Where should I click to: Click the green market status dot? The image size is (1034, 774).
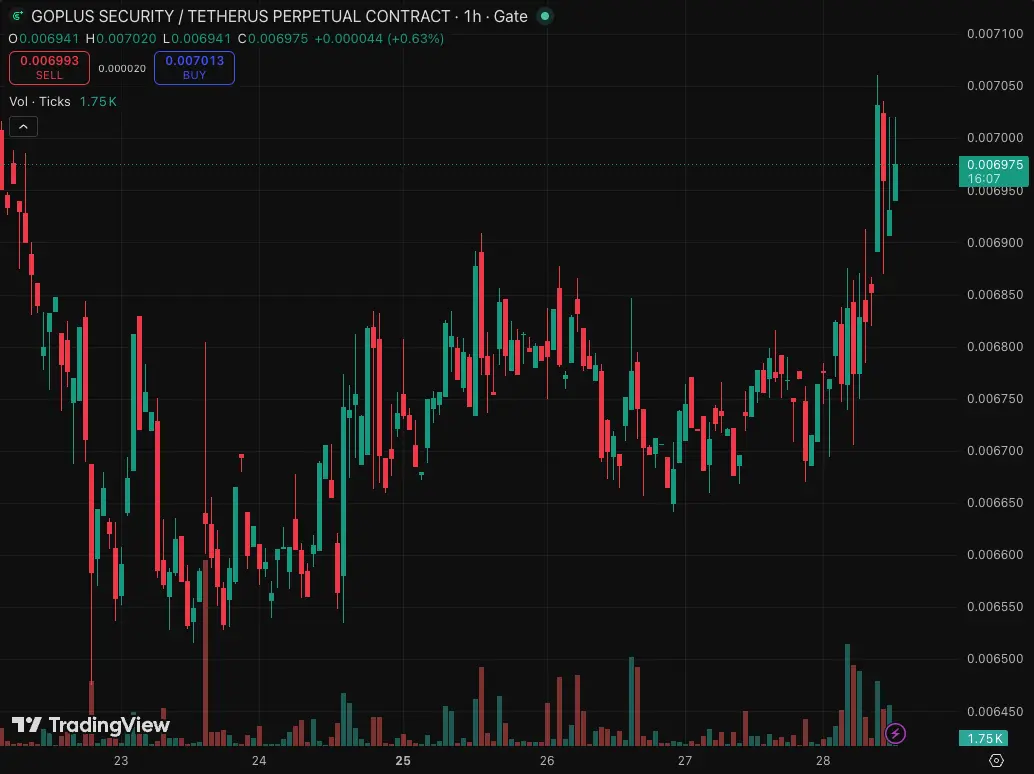545,16
